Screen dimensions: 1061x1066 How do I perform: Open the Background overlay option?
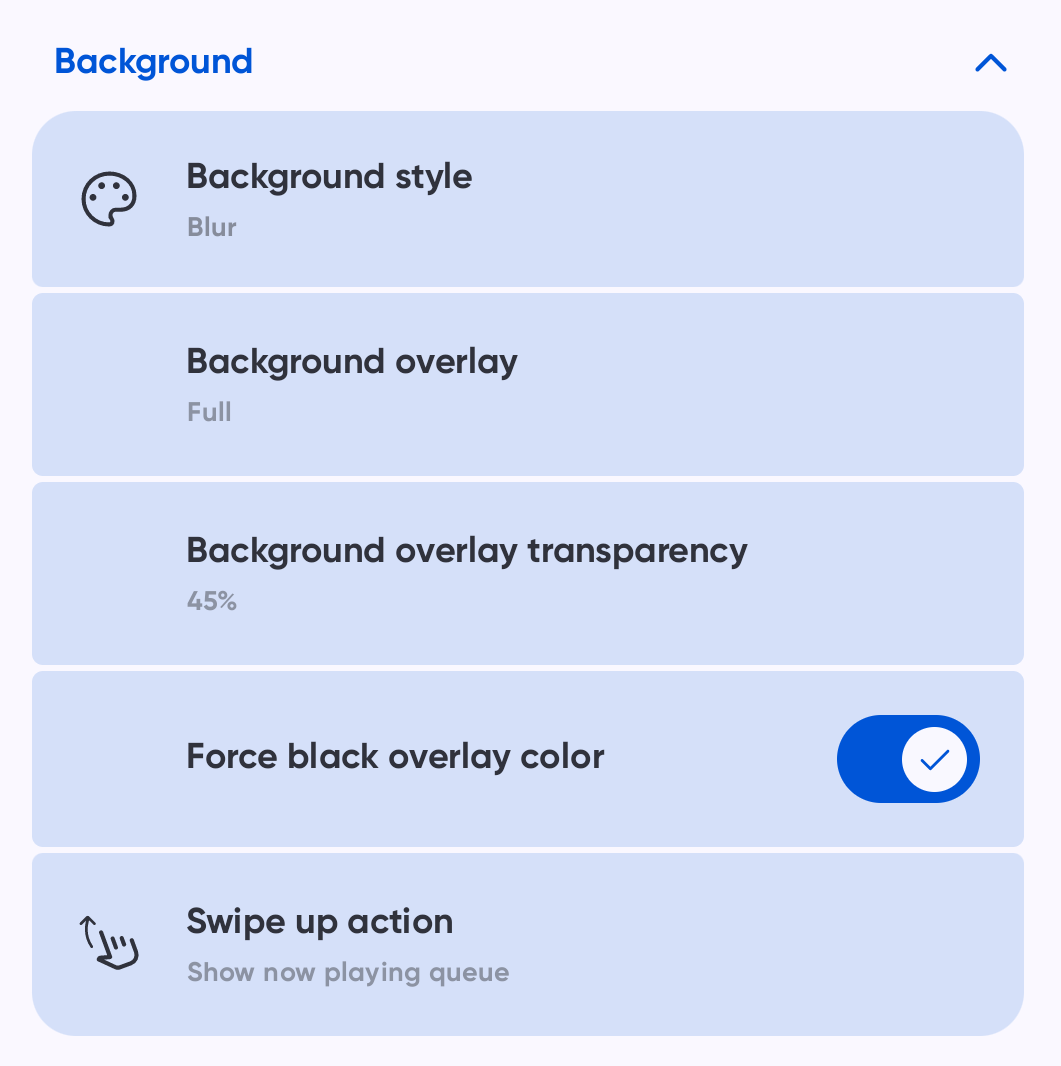(352, 361)
